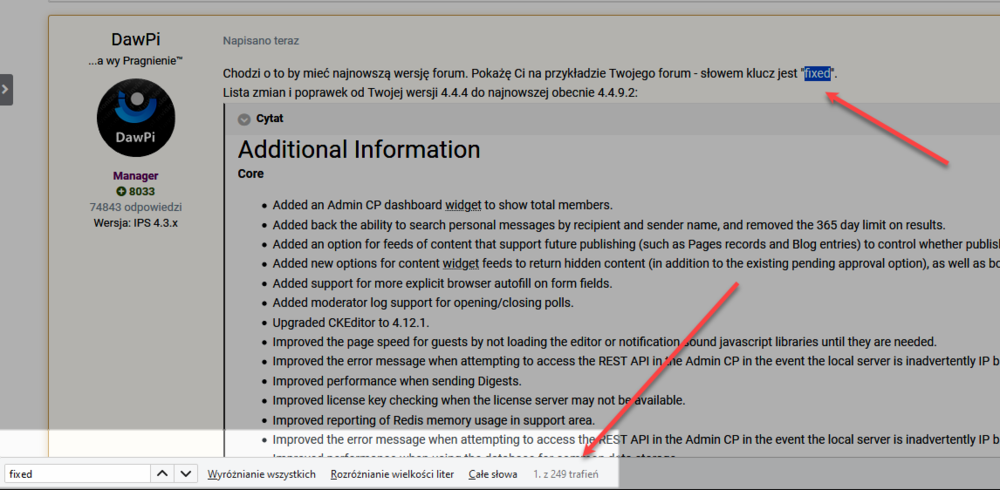This screenshot has width=1000, height=490.
Task: Click the 1. z 249 trafień counter
Action: (x=565, y=474)
